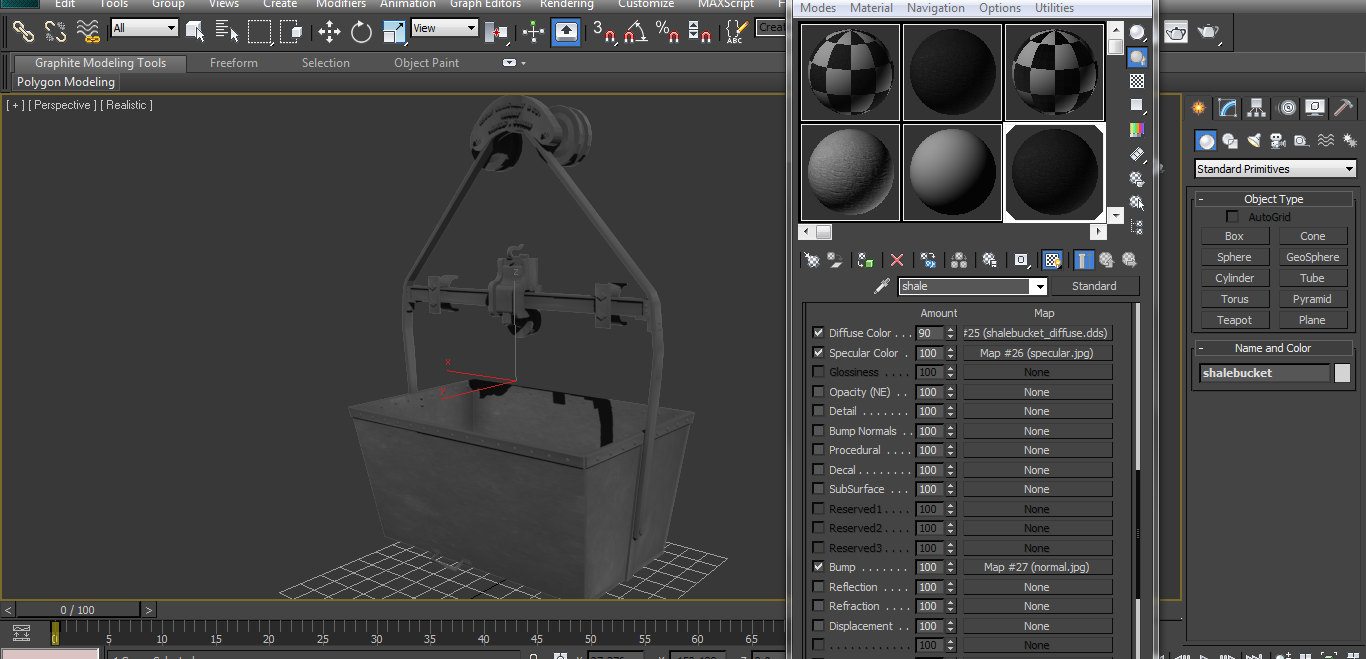
Task: Click the material eyedropper picker
Action: (881, 286)
